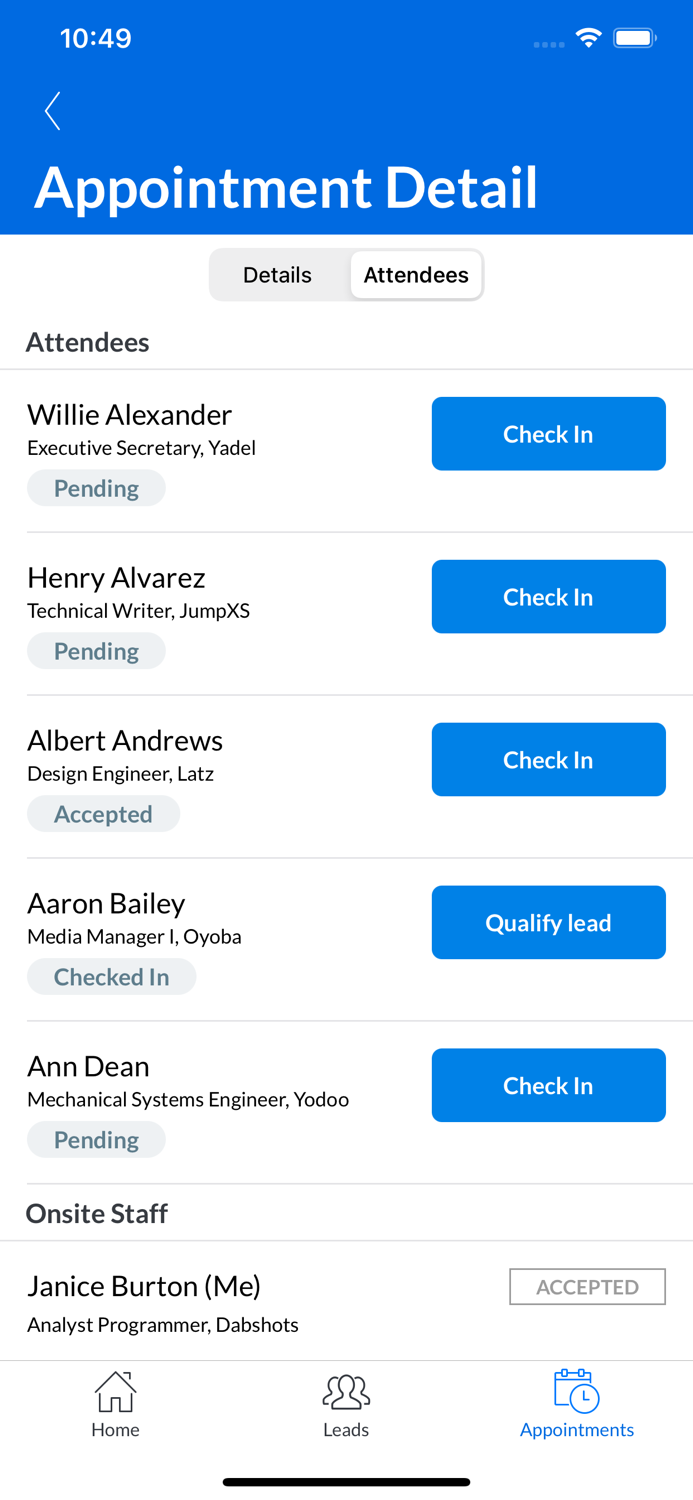
Task: Tap the battery indicator in status bar
Action: coord(633,37)
